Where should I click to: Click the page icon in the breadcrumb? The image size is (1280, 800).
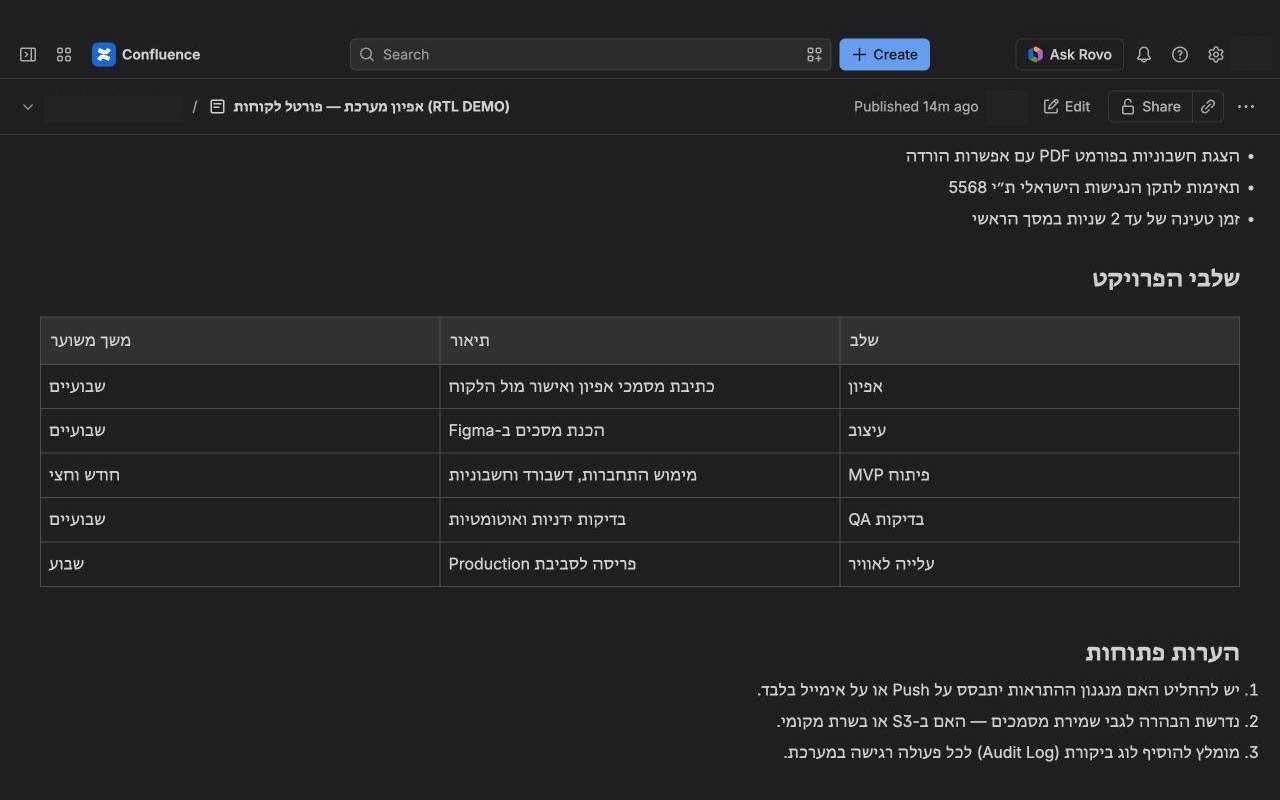[217, 107]
